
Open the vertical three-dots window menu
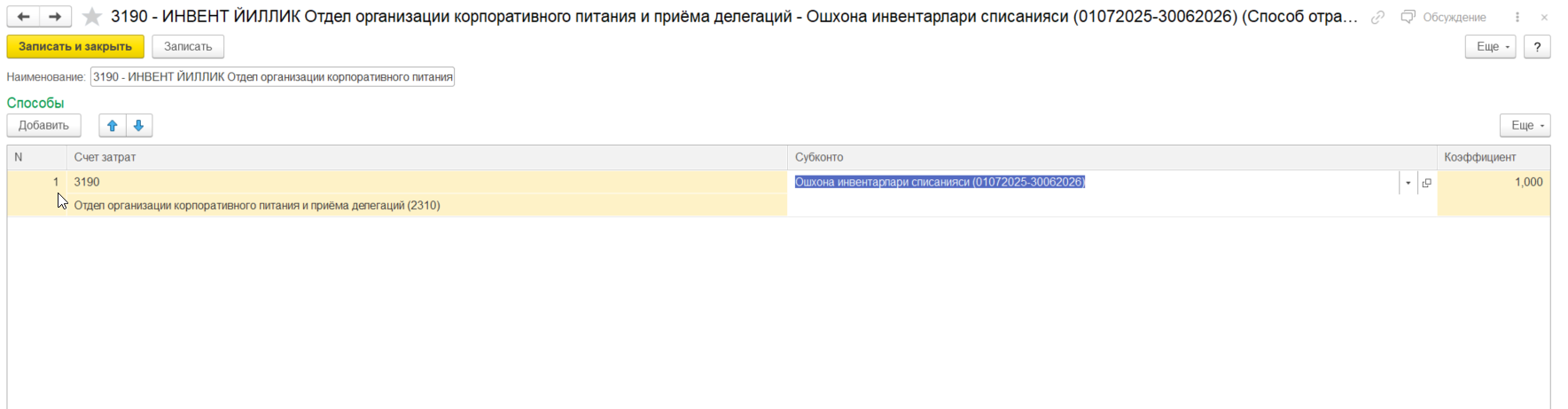click(1517, 17)
